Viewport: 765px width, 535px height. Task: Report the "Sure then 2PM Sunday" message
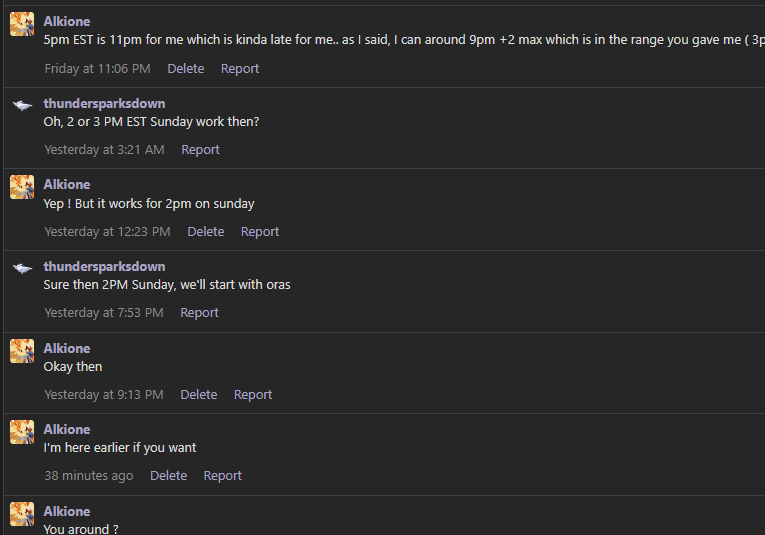point(199,313)
